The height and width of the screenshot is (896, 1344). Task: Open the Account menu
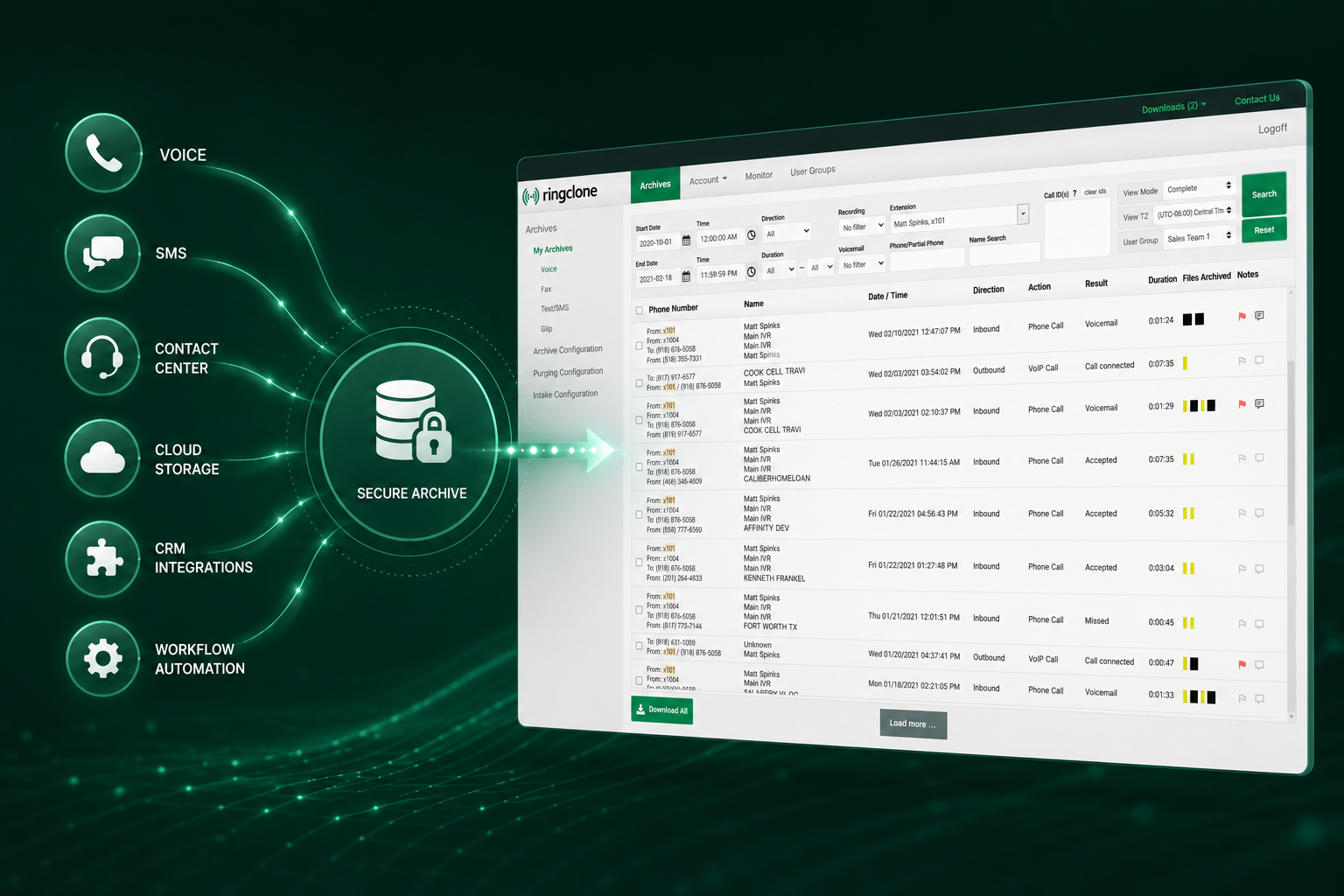[x=708, y=180]
